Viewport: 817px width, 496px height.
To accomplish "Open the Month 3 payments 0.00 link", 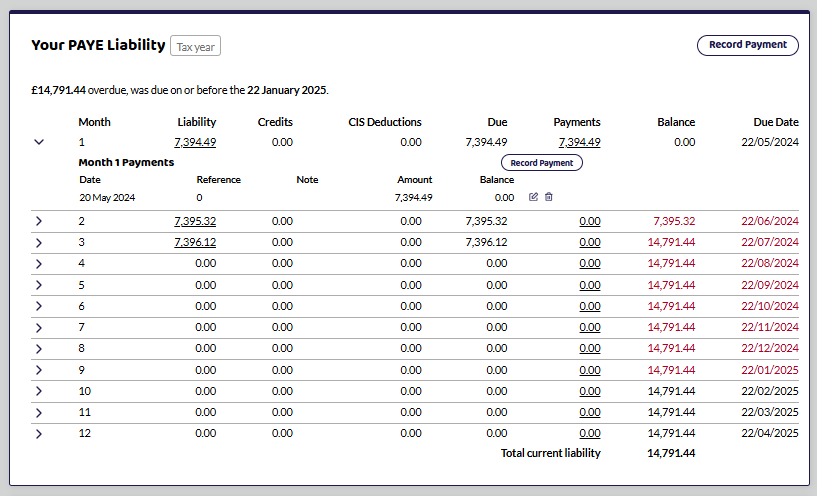I will click(590, 242).
